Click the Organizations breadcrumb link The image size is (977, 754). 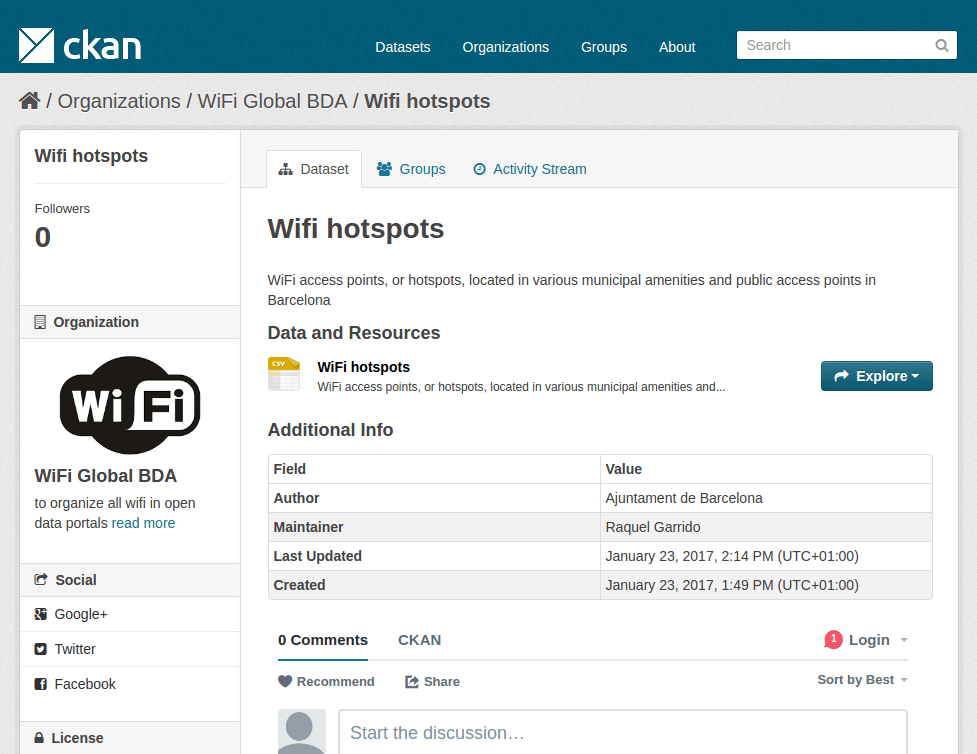click(x=119, y=101)
